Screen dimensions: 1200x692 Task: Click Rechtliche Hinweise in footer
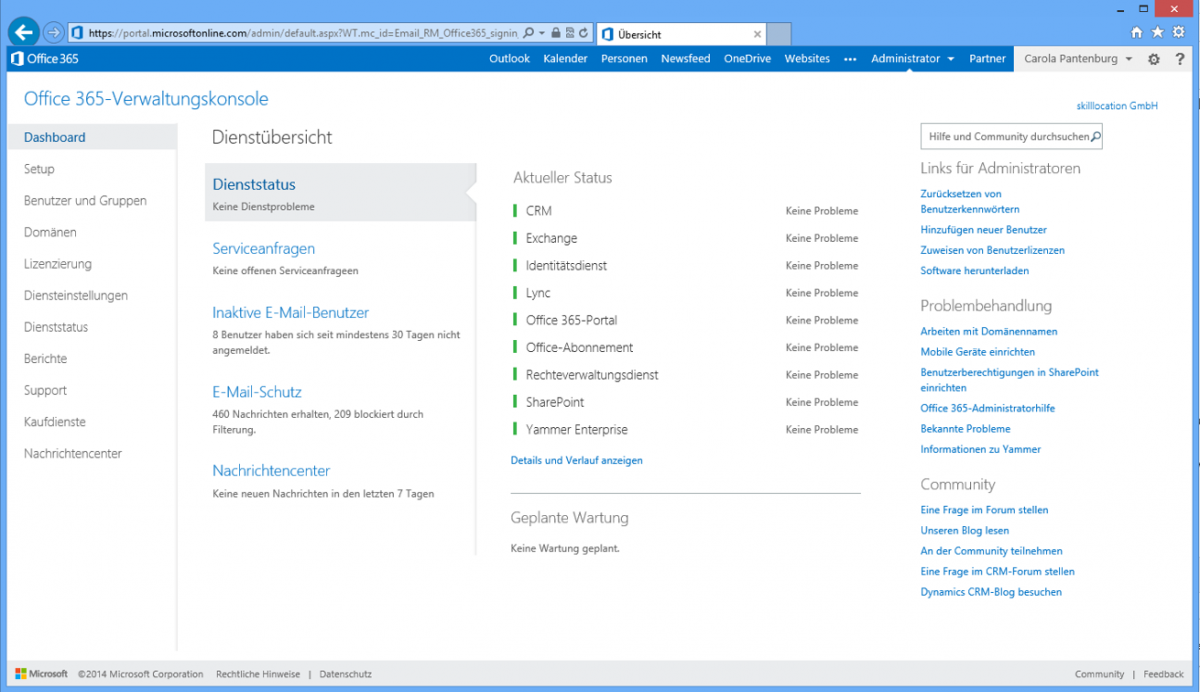click(258, 674)
